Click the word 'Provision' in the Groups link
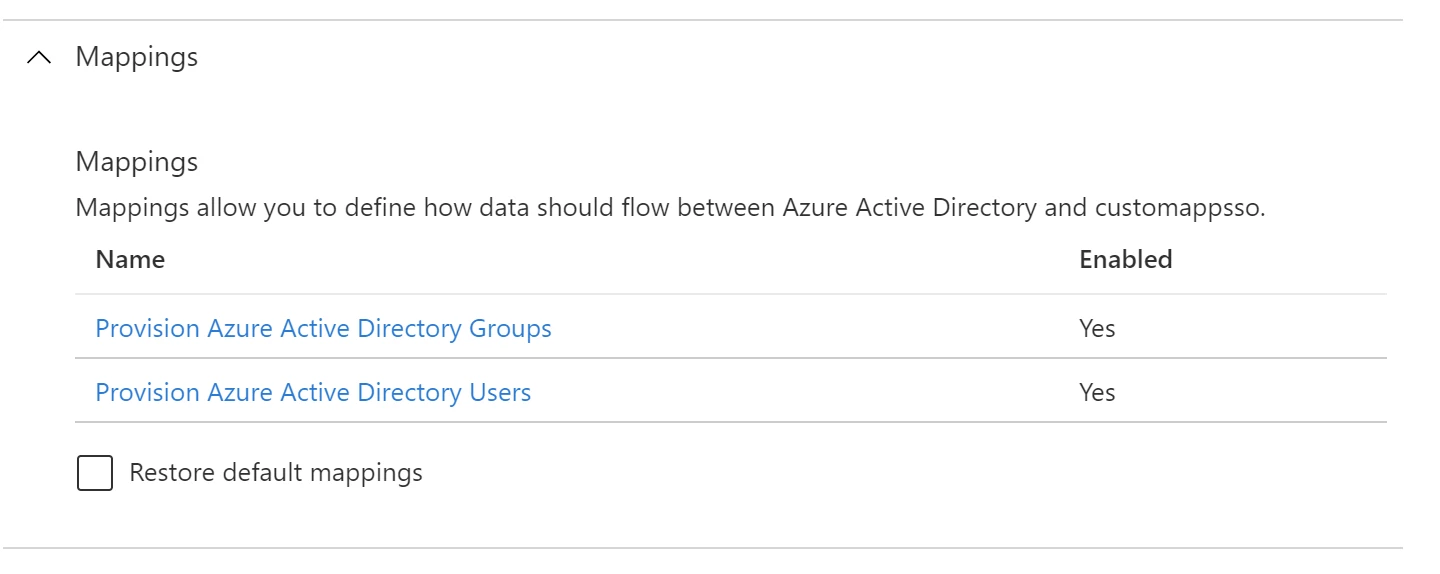 (x=147, y=328)
